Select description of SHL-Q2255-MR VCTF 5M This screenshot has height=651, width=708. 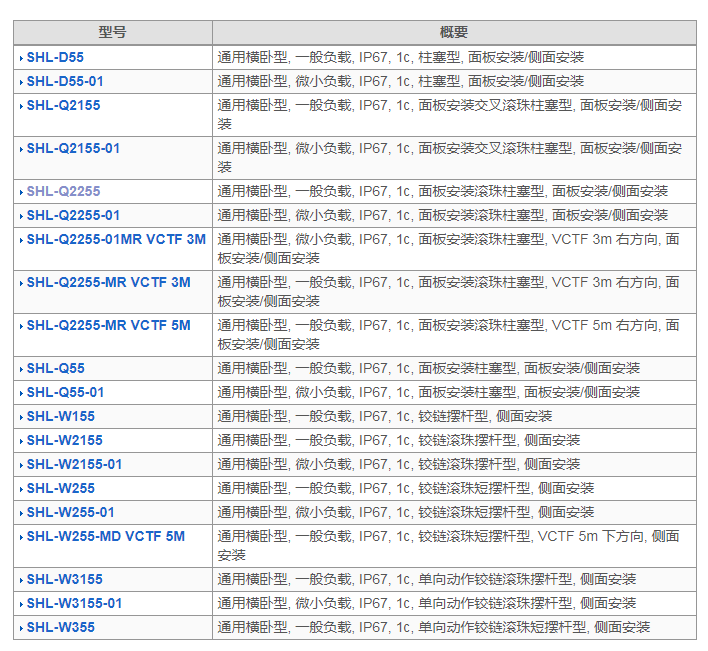coord(448,335)
